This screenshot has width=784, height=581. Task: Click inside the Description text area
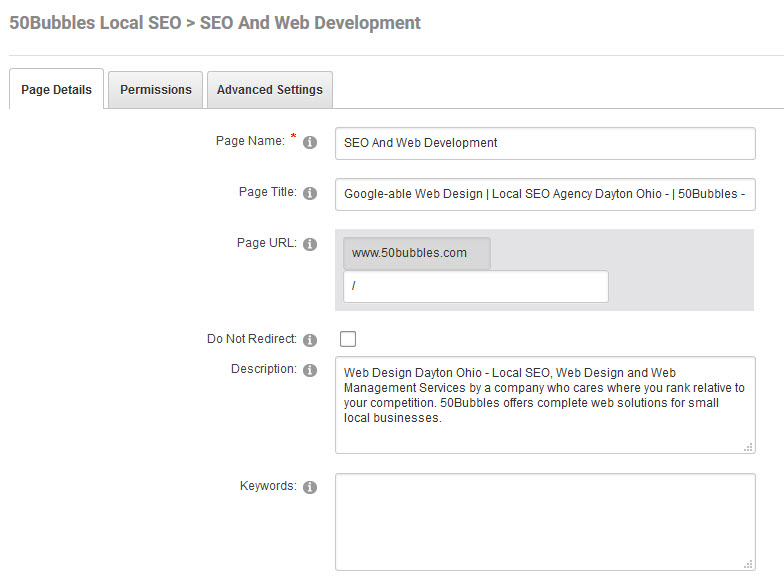545,404
